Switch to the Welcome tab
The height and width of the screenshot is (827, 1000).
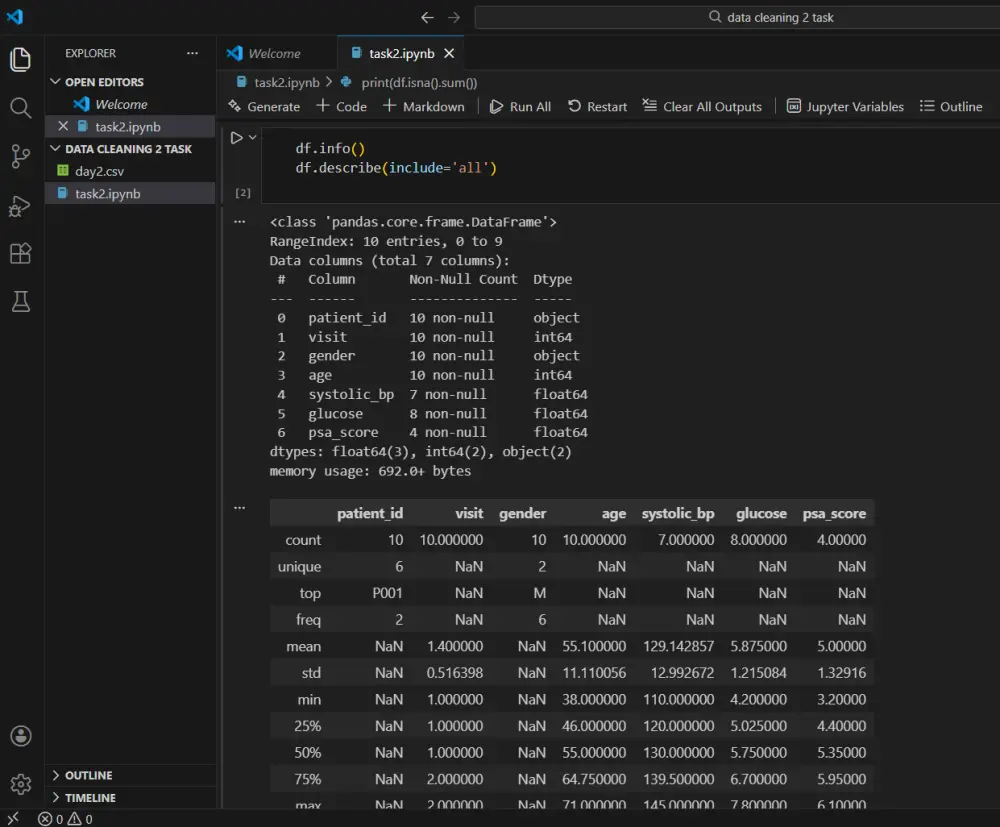[x=274, y=53]
